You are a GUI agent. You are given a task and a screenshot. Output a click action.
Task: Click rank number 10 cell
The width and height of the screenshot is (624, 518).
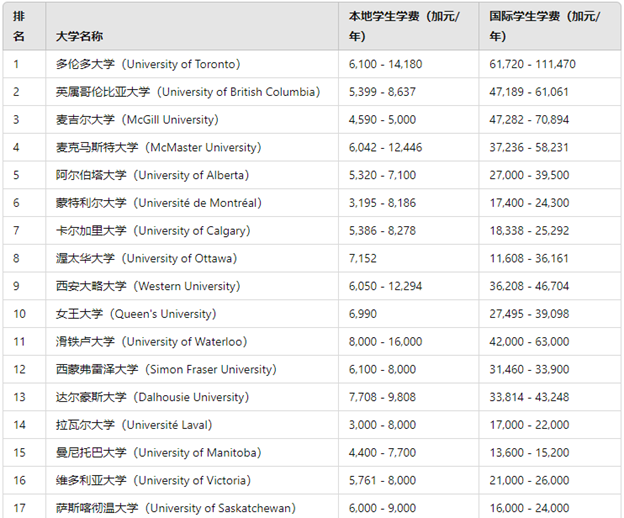tap(24, 314)
